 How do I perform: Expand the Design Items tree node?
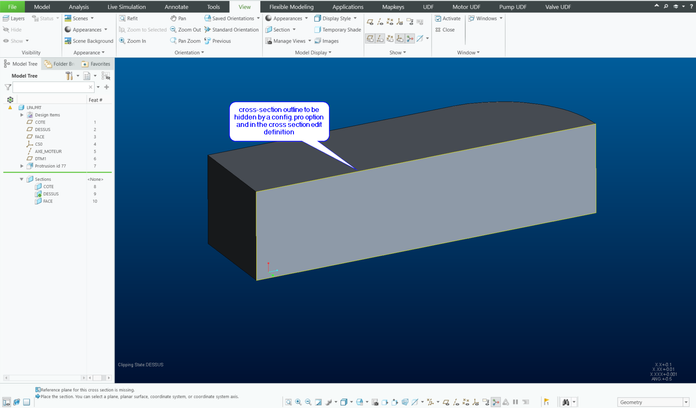tap(22, 115)
